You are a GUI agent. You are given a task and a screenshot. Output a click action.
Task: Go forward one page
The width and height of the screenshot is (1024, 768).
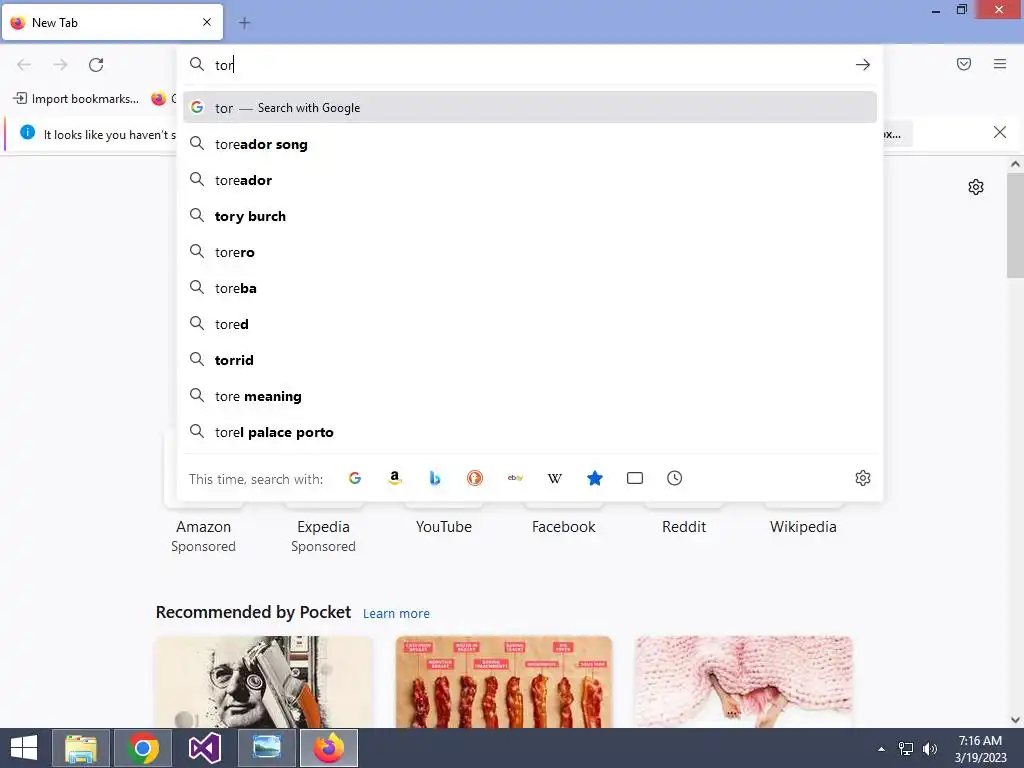[60, 65]
